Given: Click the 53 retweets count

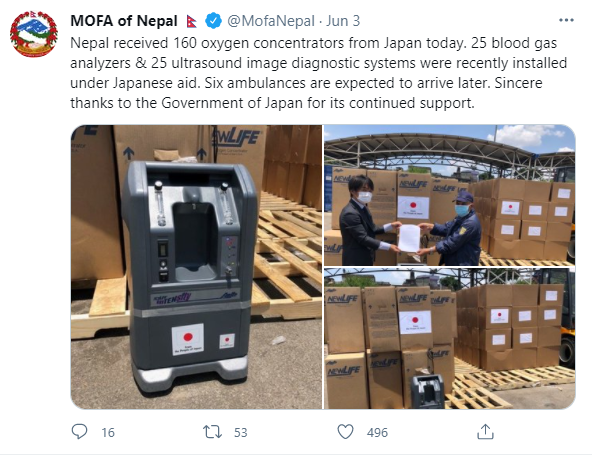Looking at the screenshot, I should 240,432.
